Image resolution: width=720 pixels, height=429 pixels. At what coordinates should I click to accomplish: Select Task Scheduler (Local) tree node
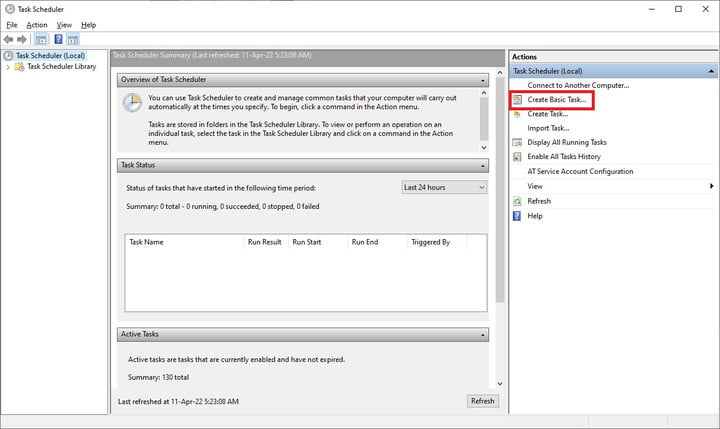50,56
